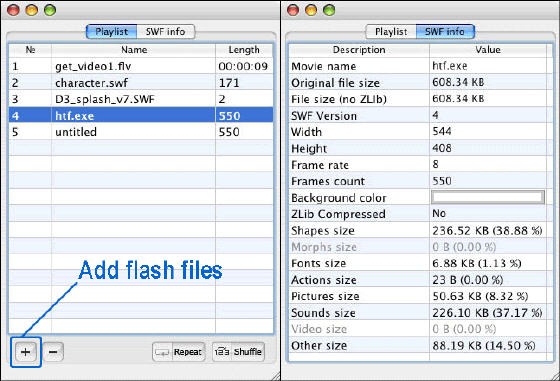The image size is (560, 381).
Task: Click Original file size row label
Action: click(x=335, y=83)
